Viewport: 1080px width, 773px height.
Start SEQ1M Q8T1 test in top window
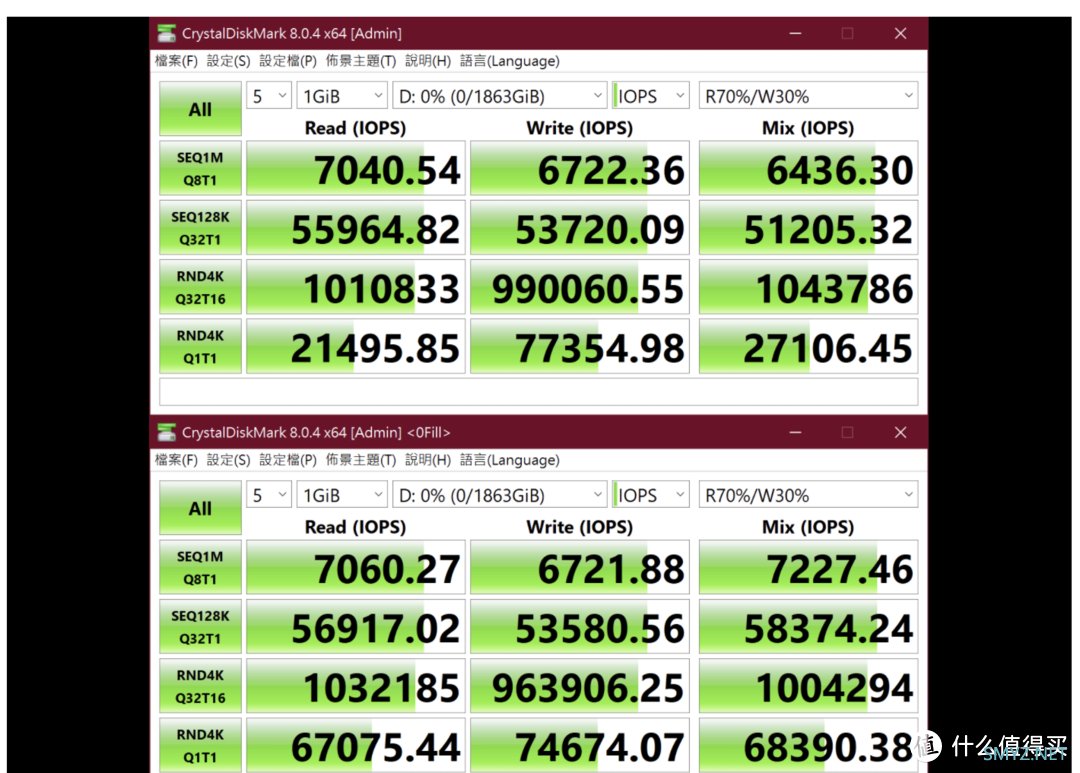200,168
